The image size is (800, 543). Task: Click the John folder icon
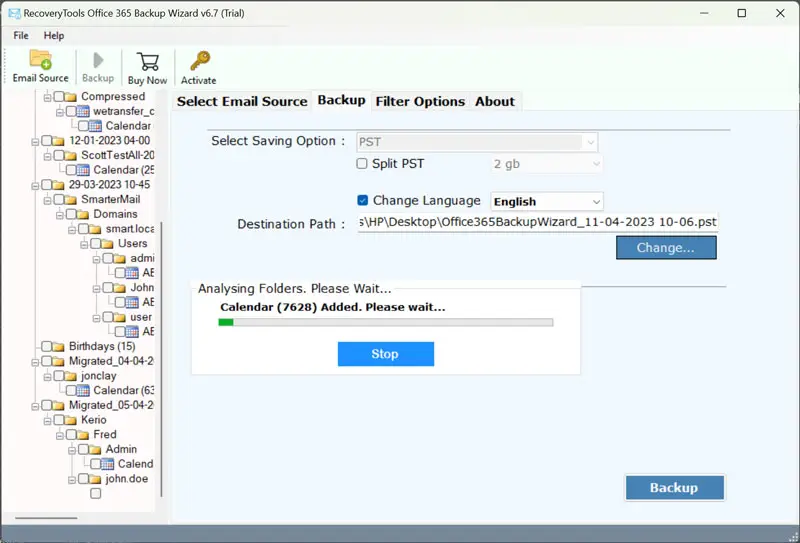click(x=120, y=288)
